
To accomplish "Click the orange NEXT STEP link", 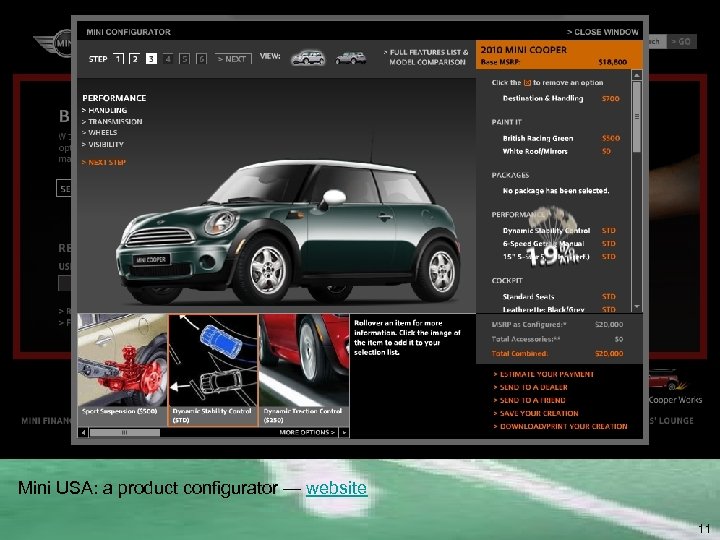I will click(x=104, y=163).
